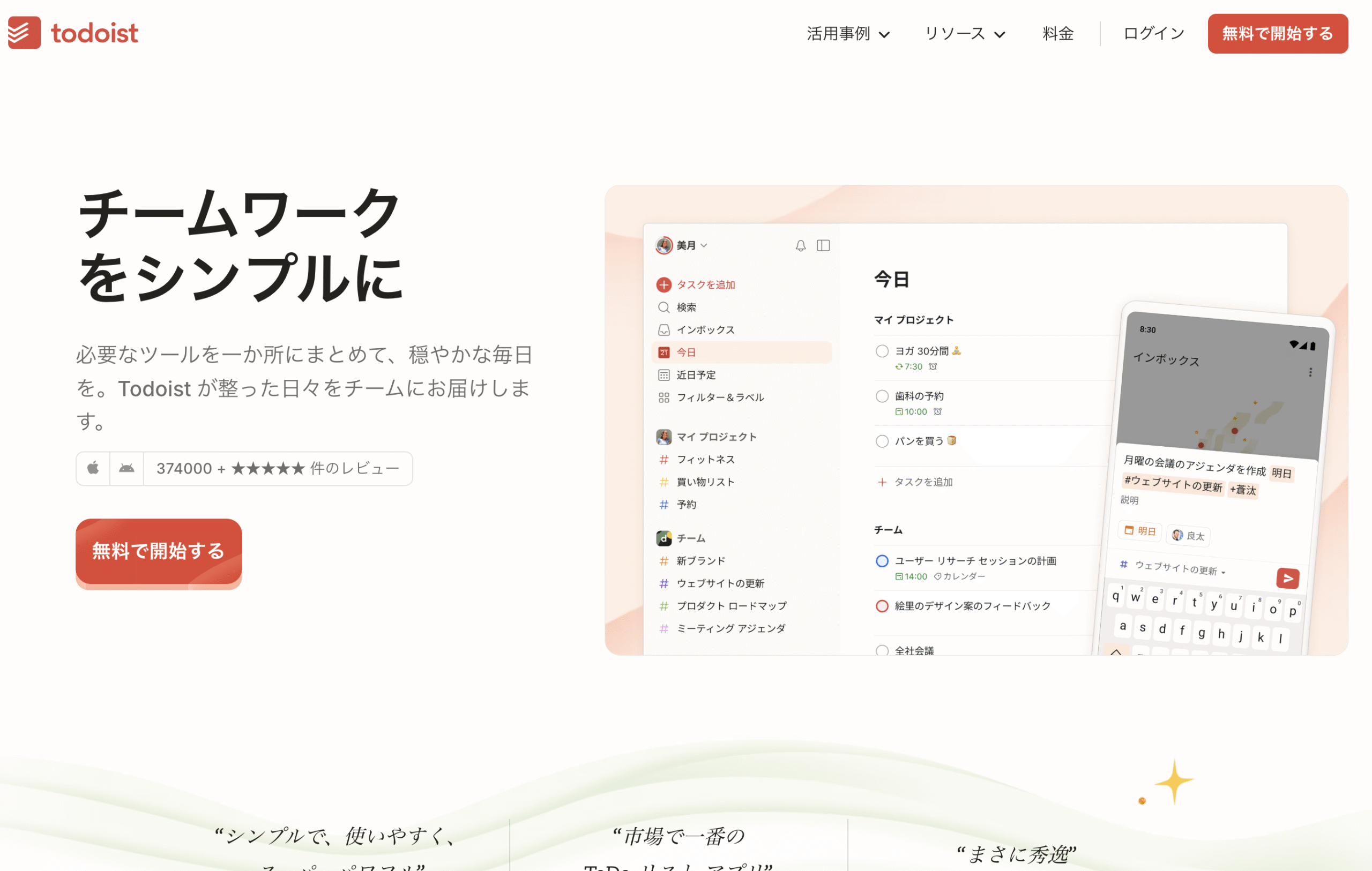Click the フィルター＆ラベル grid icon
Image resolution: width=1372 pixels, height=871 pixels.
664,397
